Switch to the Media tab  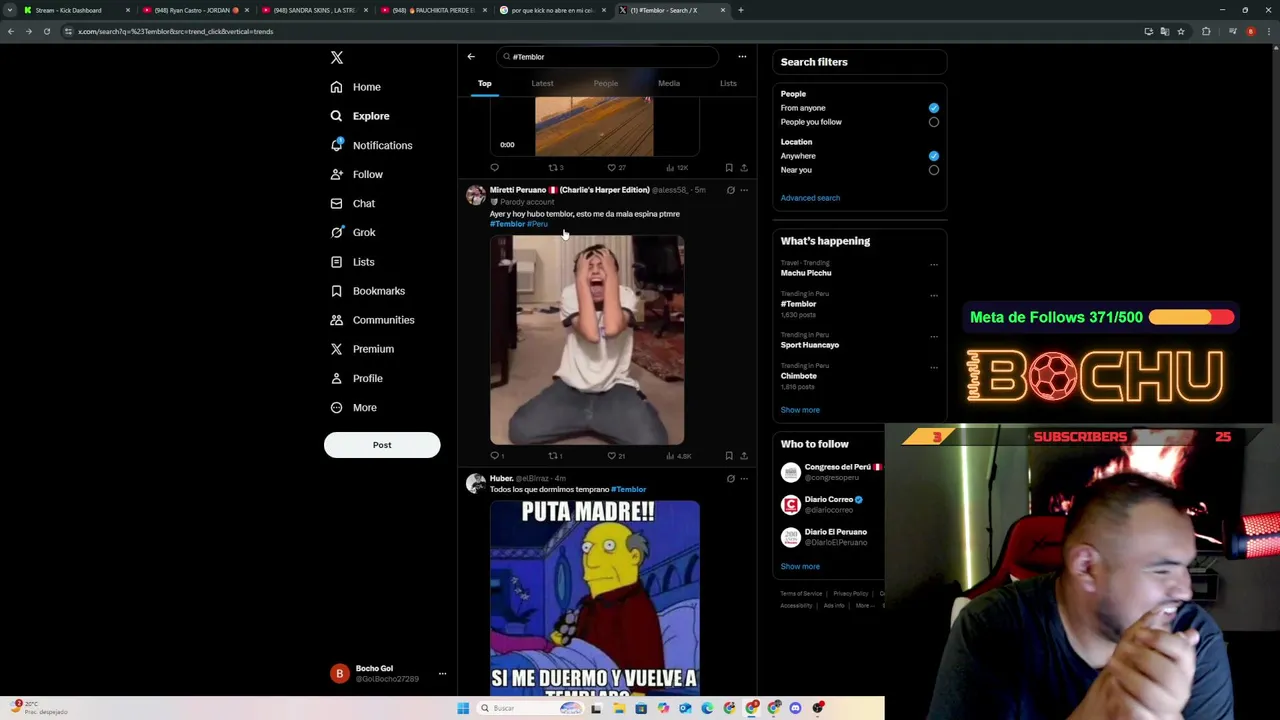coord(669,83)
